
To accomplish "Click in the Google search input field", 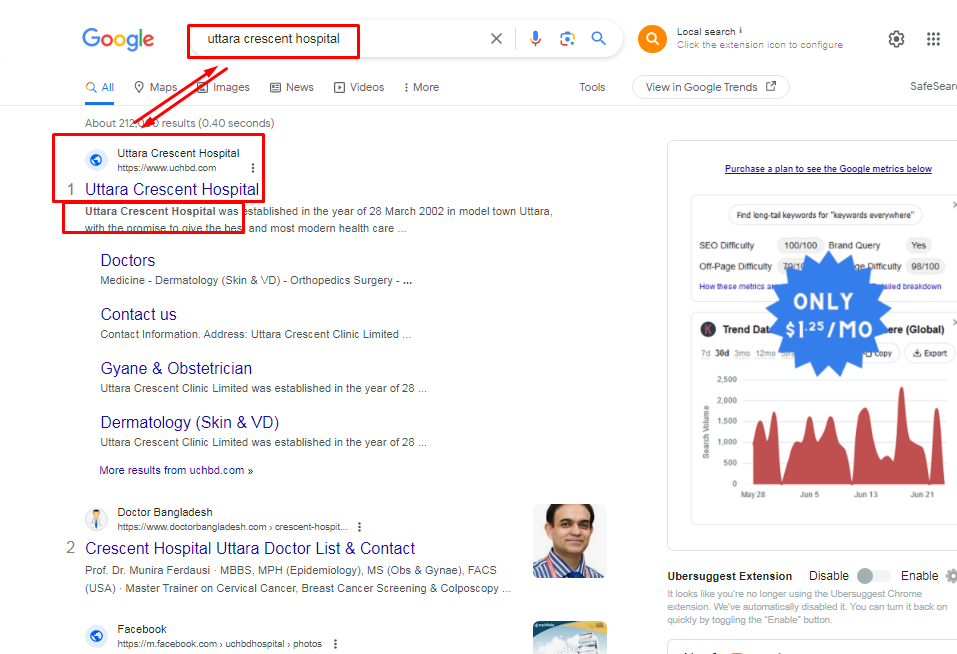I will (x=342, y=39).
